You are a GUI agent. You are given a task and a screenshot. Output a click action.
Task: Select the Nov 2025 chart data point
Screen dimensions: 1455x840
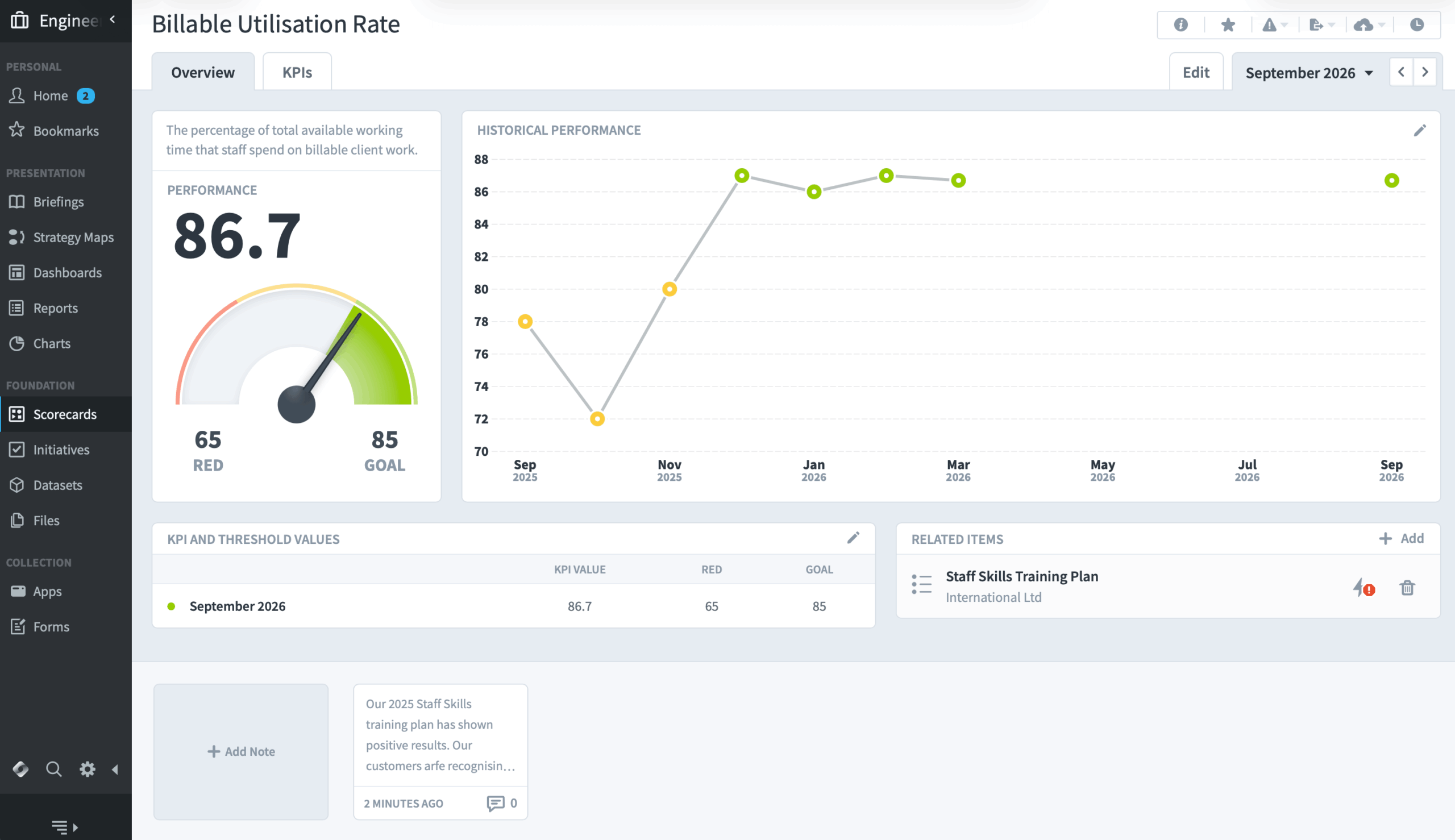668,289
